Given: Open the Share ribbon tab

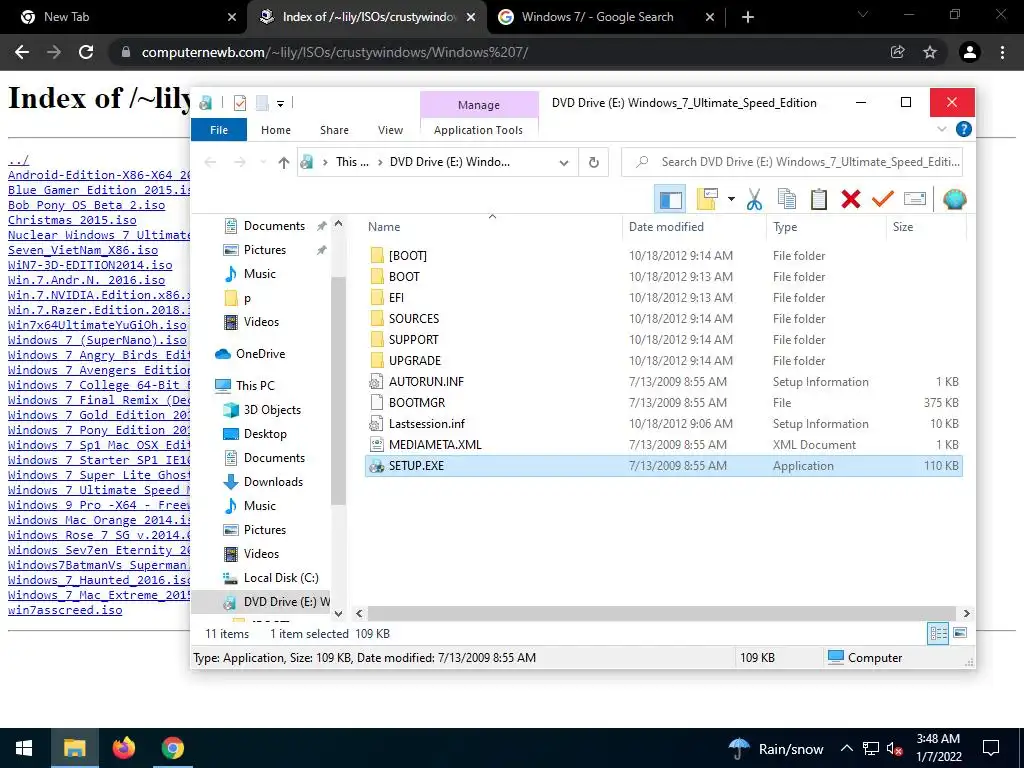Looking at the screenshot, I should click(334, 130).
